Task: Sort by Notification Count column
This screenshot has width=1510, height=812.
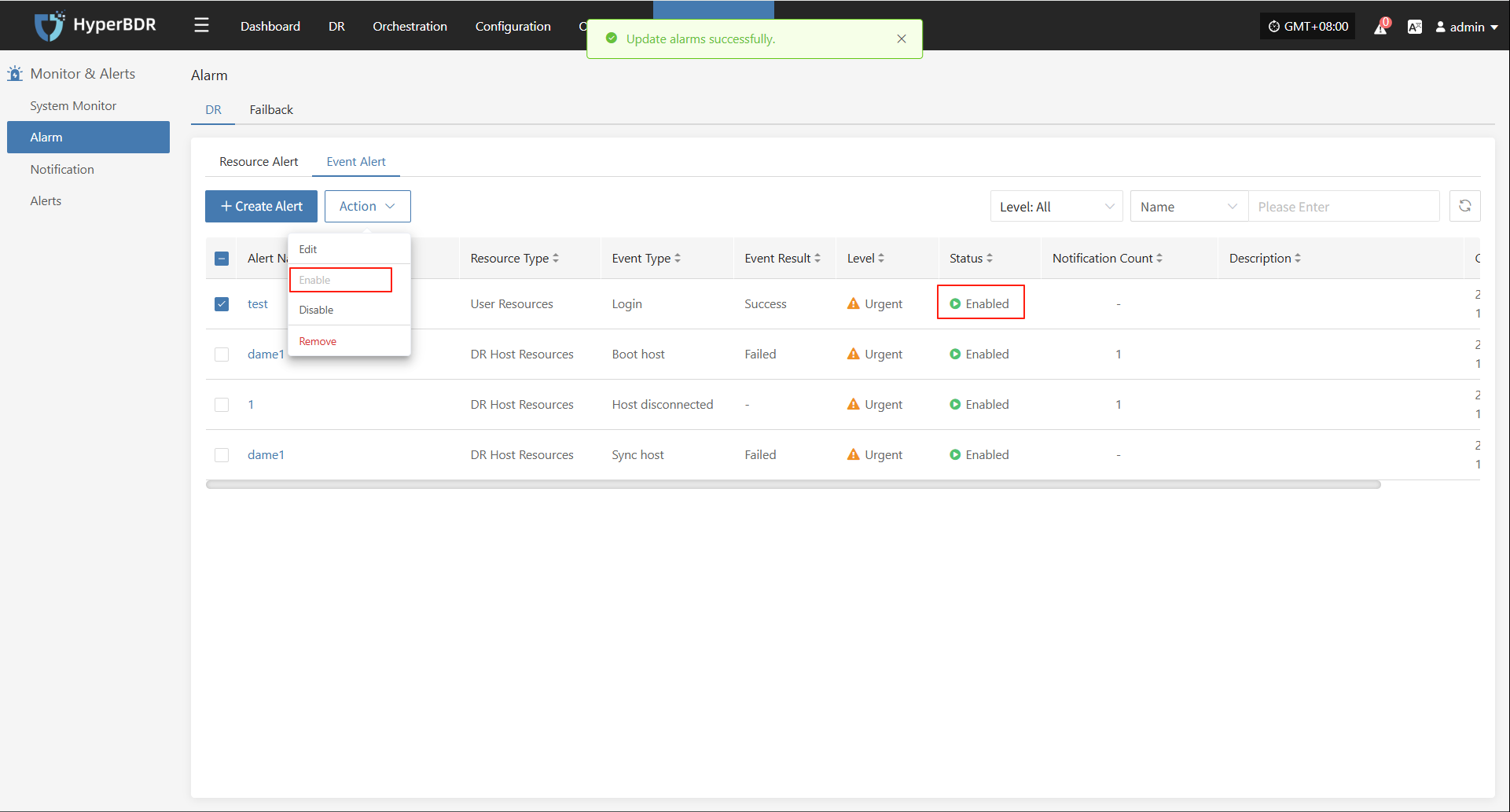Action: pos(1159,258)
